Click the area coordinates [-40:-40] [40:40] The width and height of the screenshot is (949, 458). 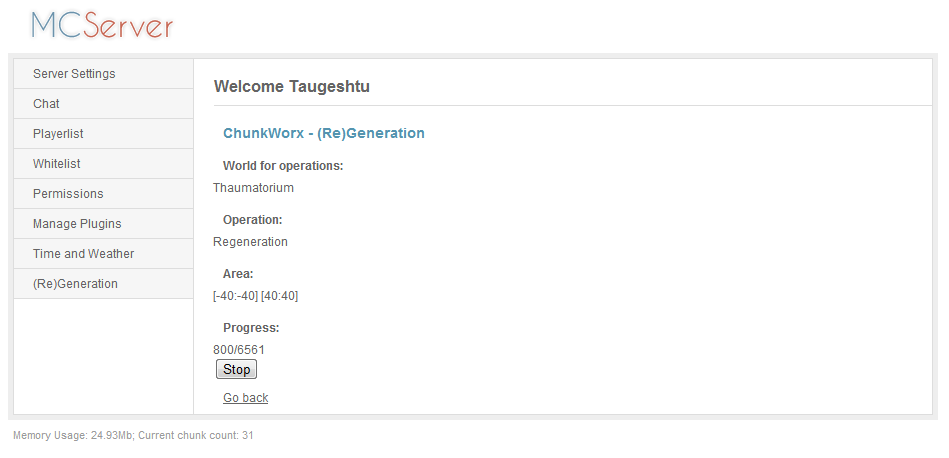click(255, 296)
